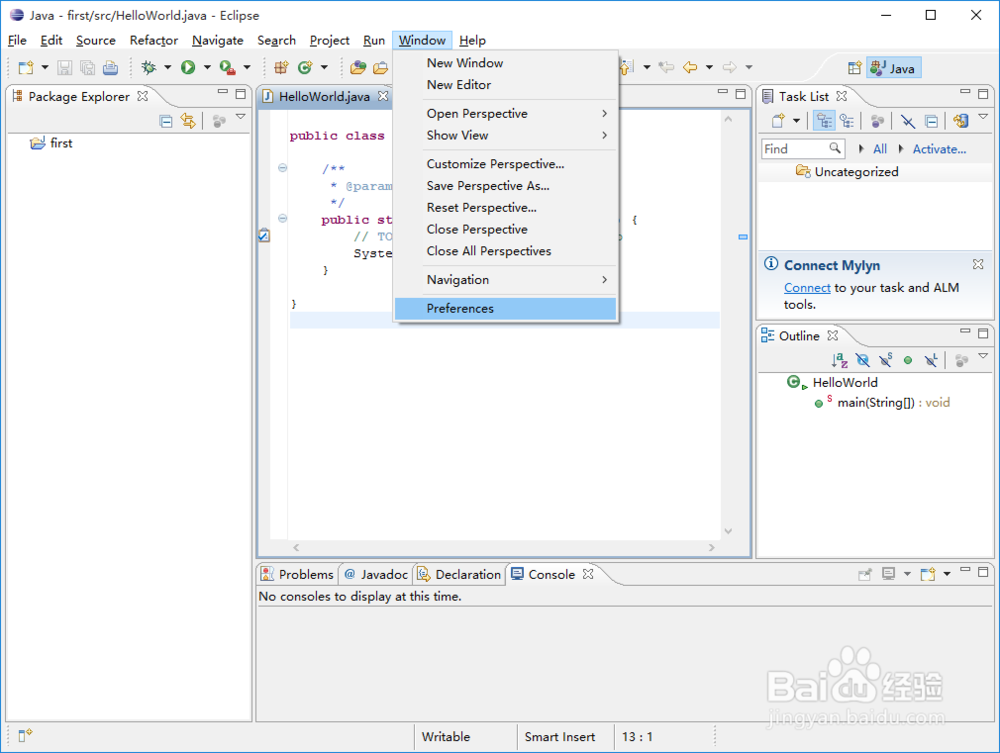The width and height of the screenshot is (1000, 753).
Task: Click Synchronize Changed icon in Task List
Action: [x=961, y=121]
